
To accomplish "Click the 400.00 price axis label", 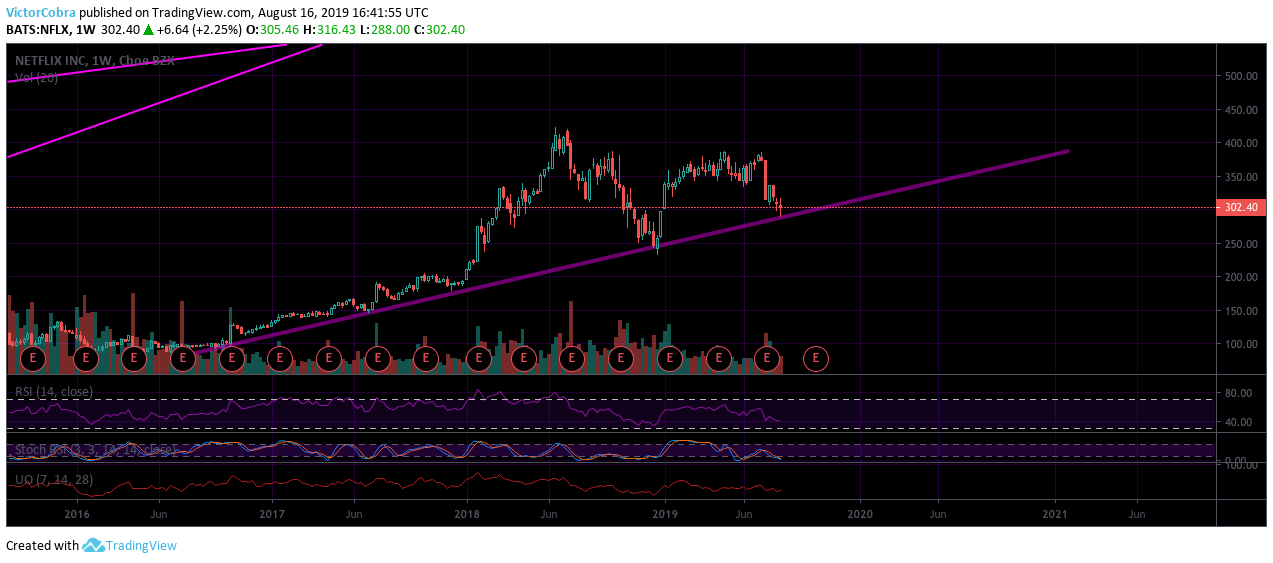I will [1243, 144].
